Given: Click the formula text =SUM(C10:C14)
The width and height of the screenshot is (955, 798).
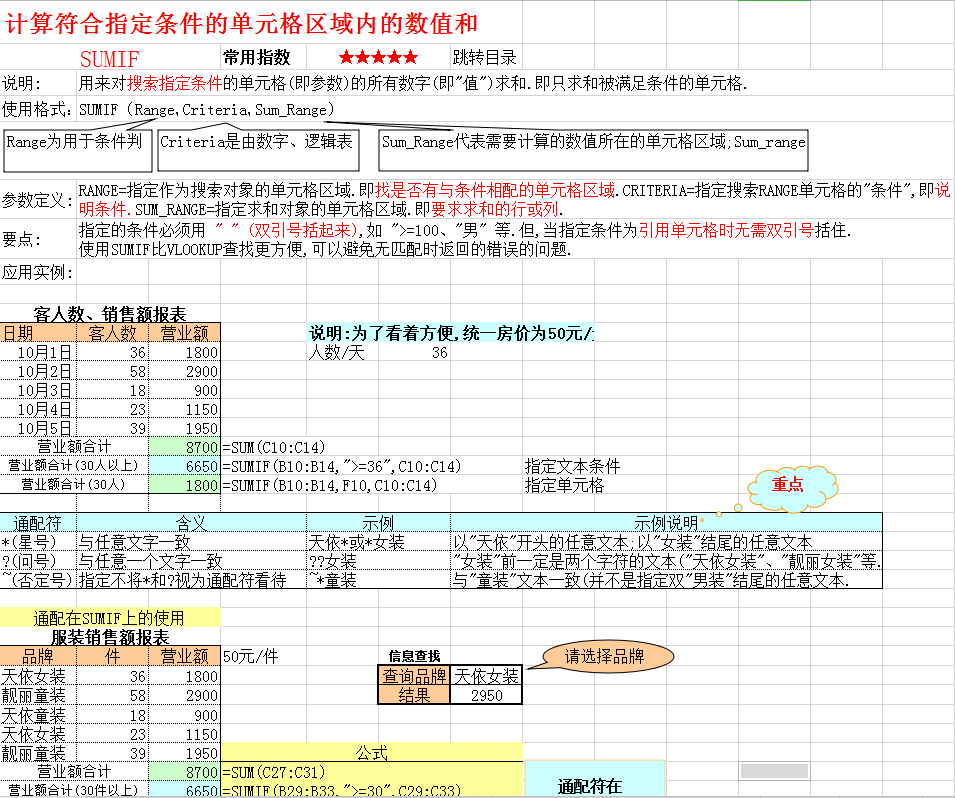Looking at the screenshot, I should pyautogui.click(x=274, y=447).
